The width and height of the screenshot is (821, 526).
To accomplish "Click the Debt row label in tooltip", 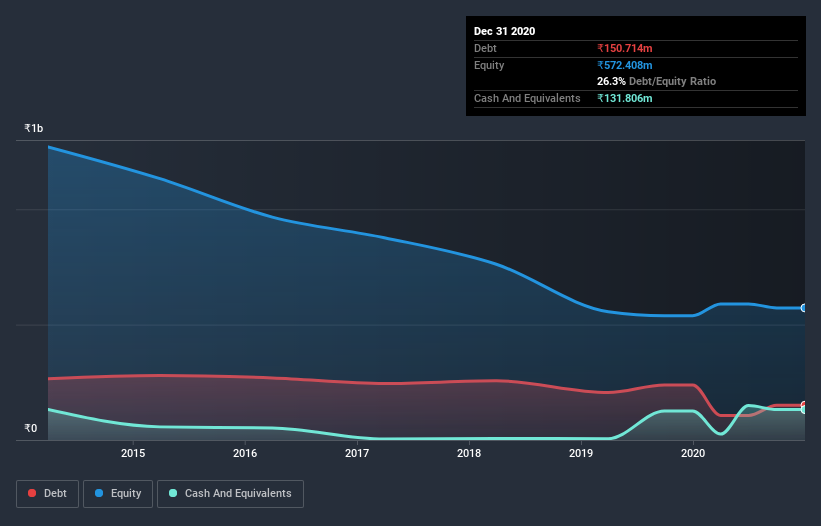I will click(x=485, y=48).
